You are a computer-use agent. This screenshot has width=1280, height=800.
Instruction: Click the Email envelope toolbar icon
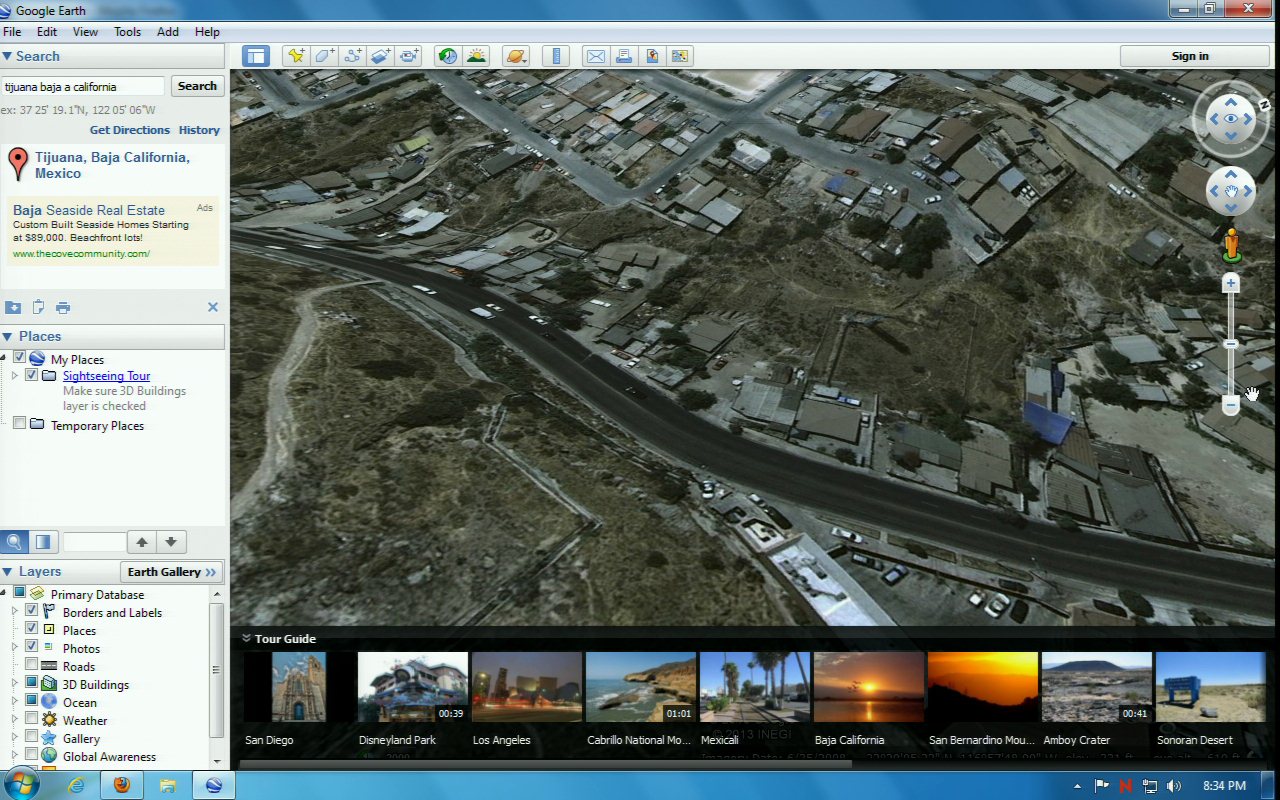pyautogui.click(x=596, y=56)
